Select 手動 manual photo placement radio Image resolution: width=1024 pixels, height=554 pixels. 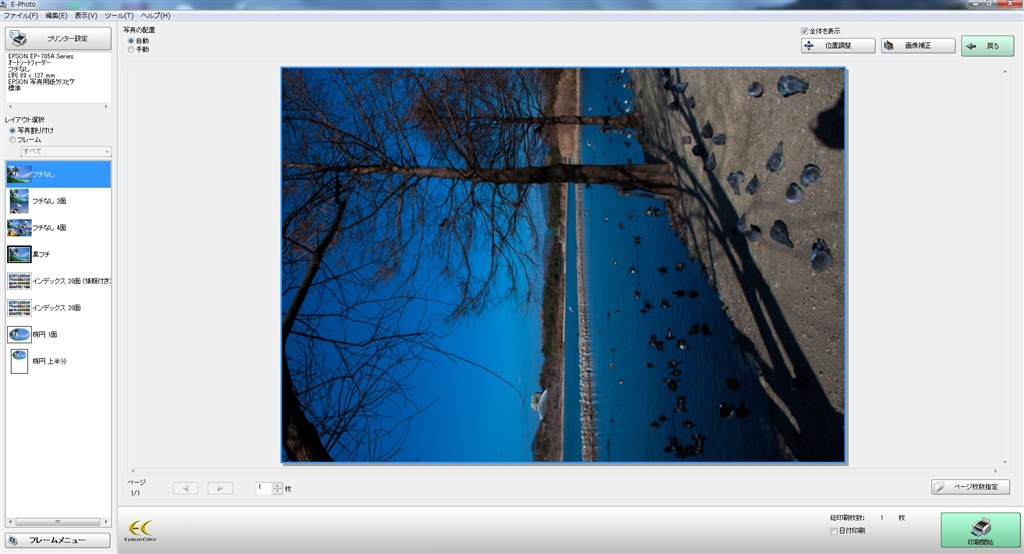pyautogui.click(x=131, y=49)
